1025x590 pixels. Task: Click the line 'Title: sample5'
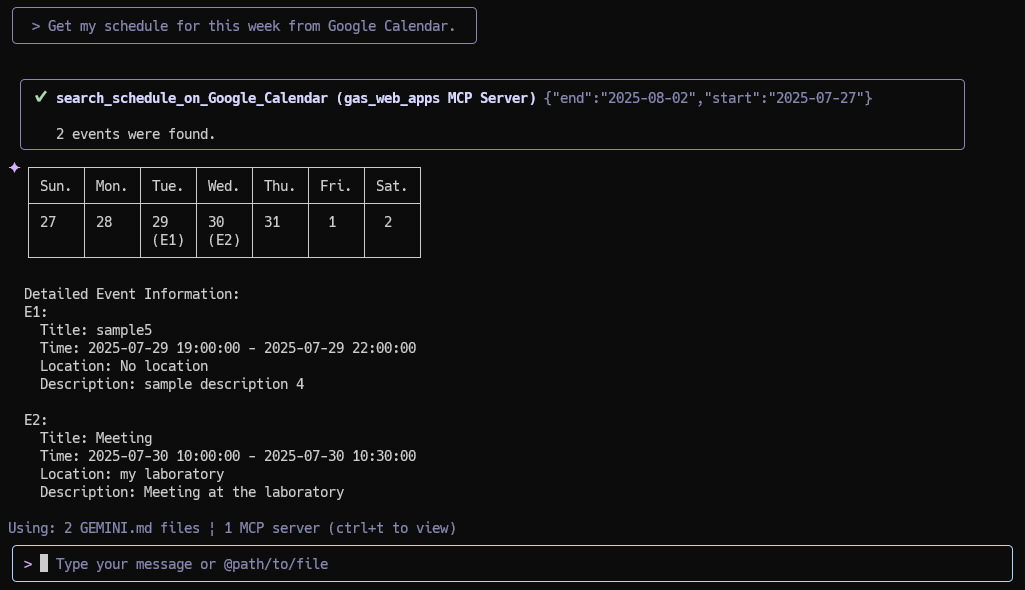coord(96,330)
